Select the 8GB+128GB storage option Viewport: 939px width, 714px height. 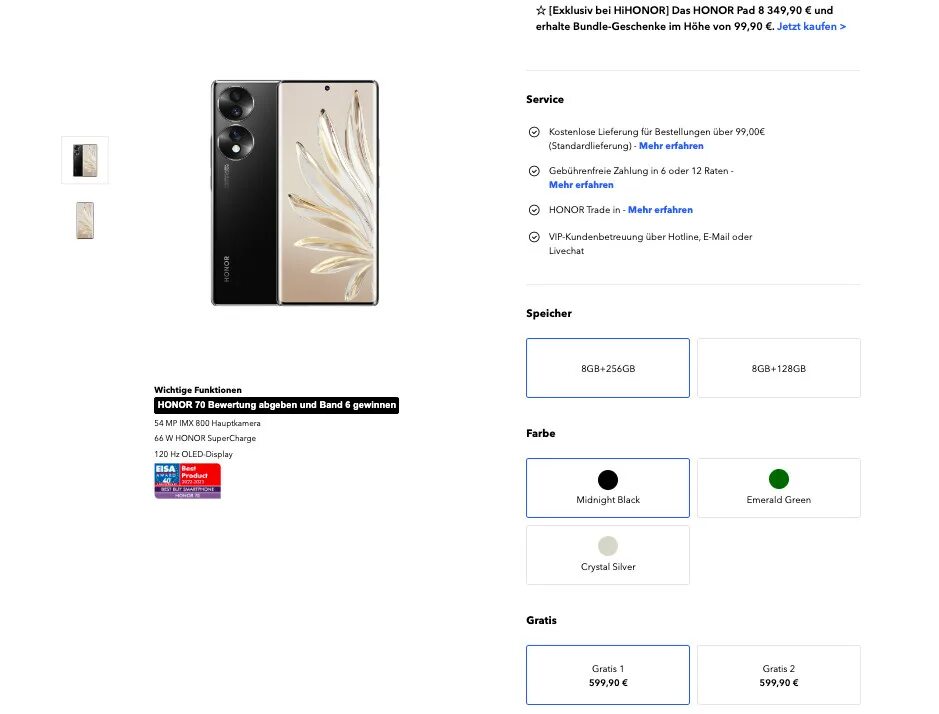[x=779, y=368]
